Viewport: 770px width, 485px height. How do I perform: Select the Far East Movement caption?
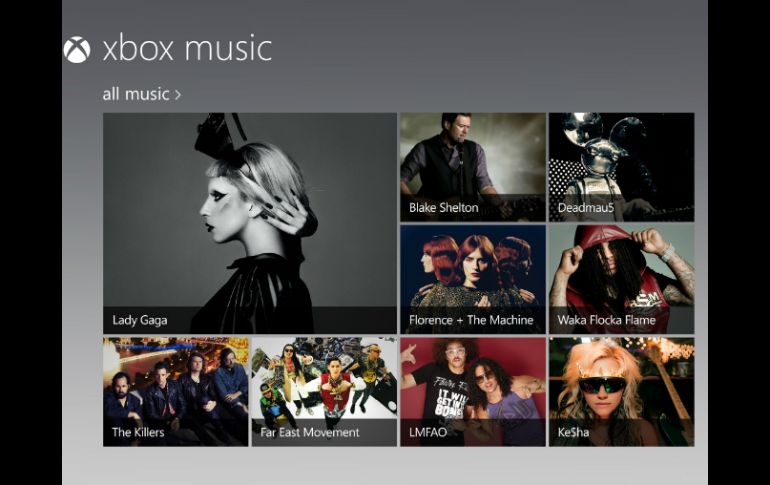(x=310, y=433)
